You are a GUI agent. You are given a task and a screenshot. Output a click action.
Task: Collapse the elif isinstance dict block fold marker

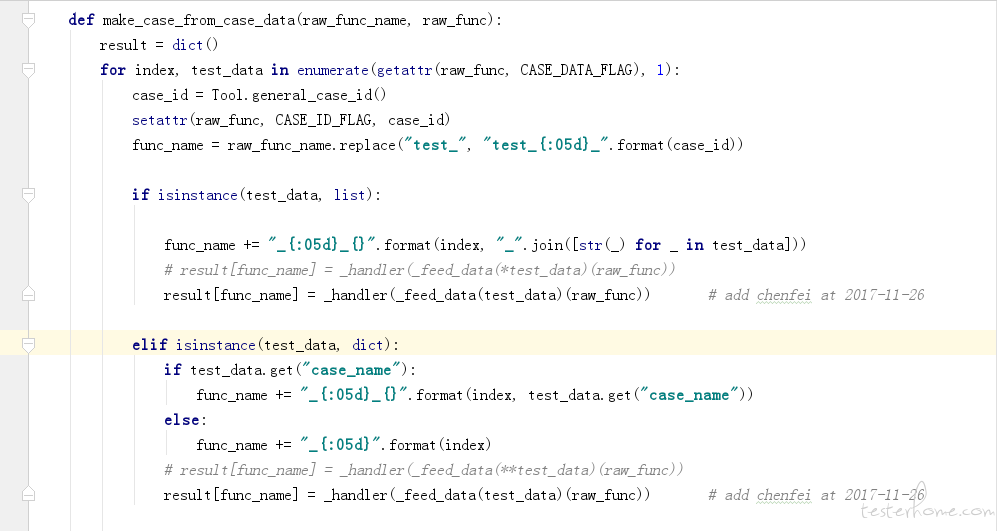tap(28, 345)
